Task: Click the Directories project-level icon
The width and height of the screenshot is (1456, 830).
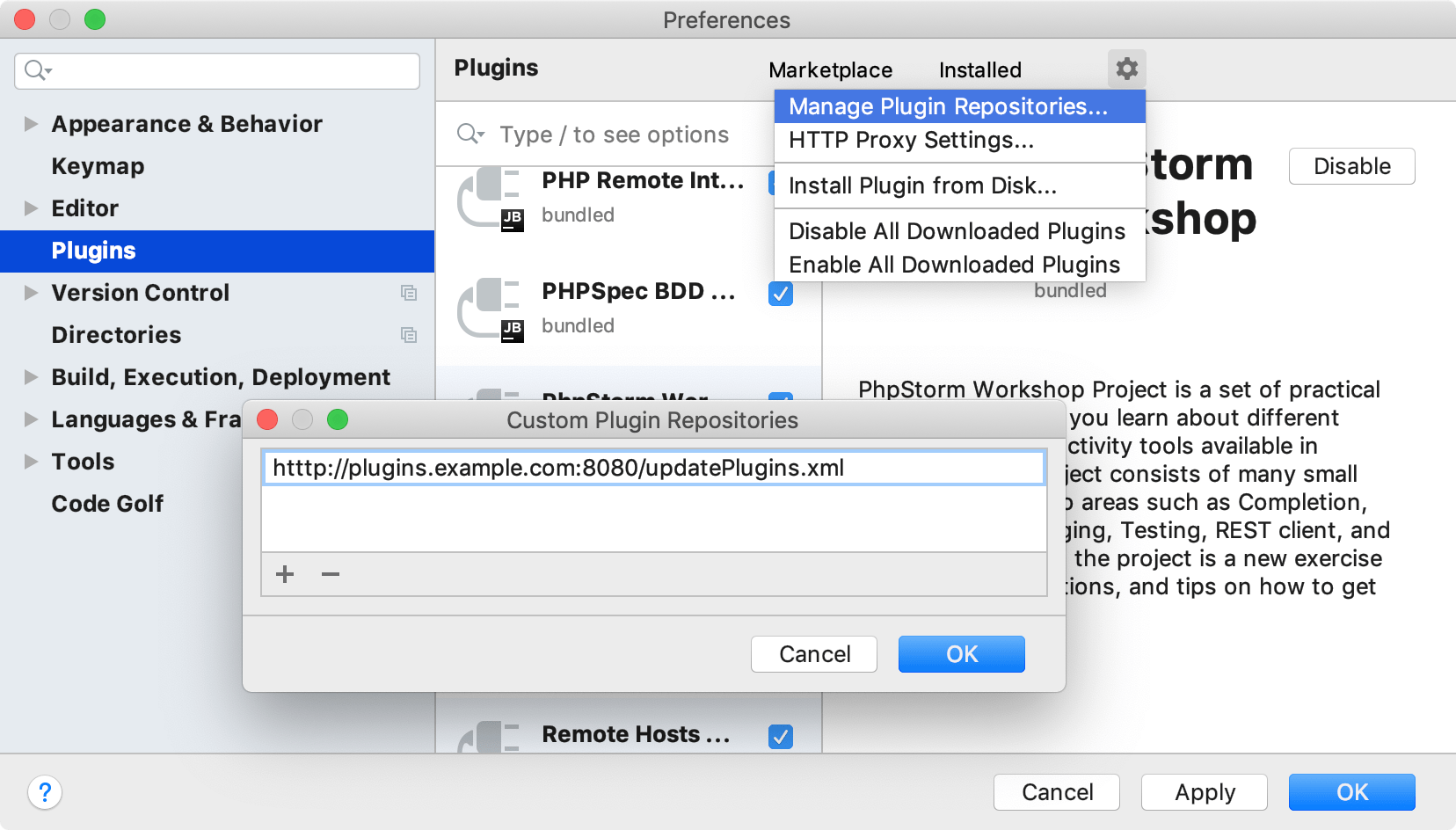Action: click(x=408, y=335)
